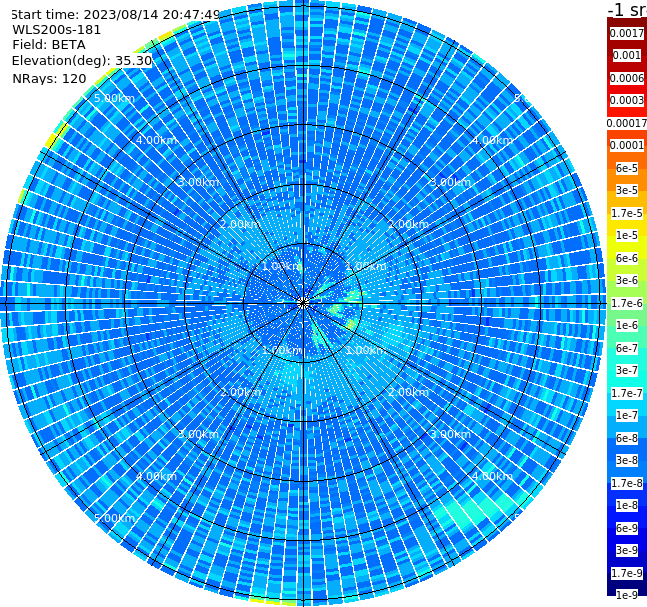
Task: Click the 6e-7 colorbar label
Action: (627, 348)
